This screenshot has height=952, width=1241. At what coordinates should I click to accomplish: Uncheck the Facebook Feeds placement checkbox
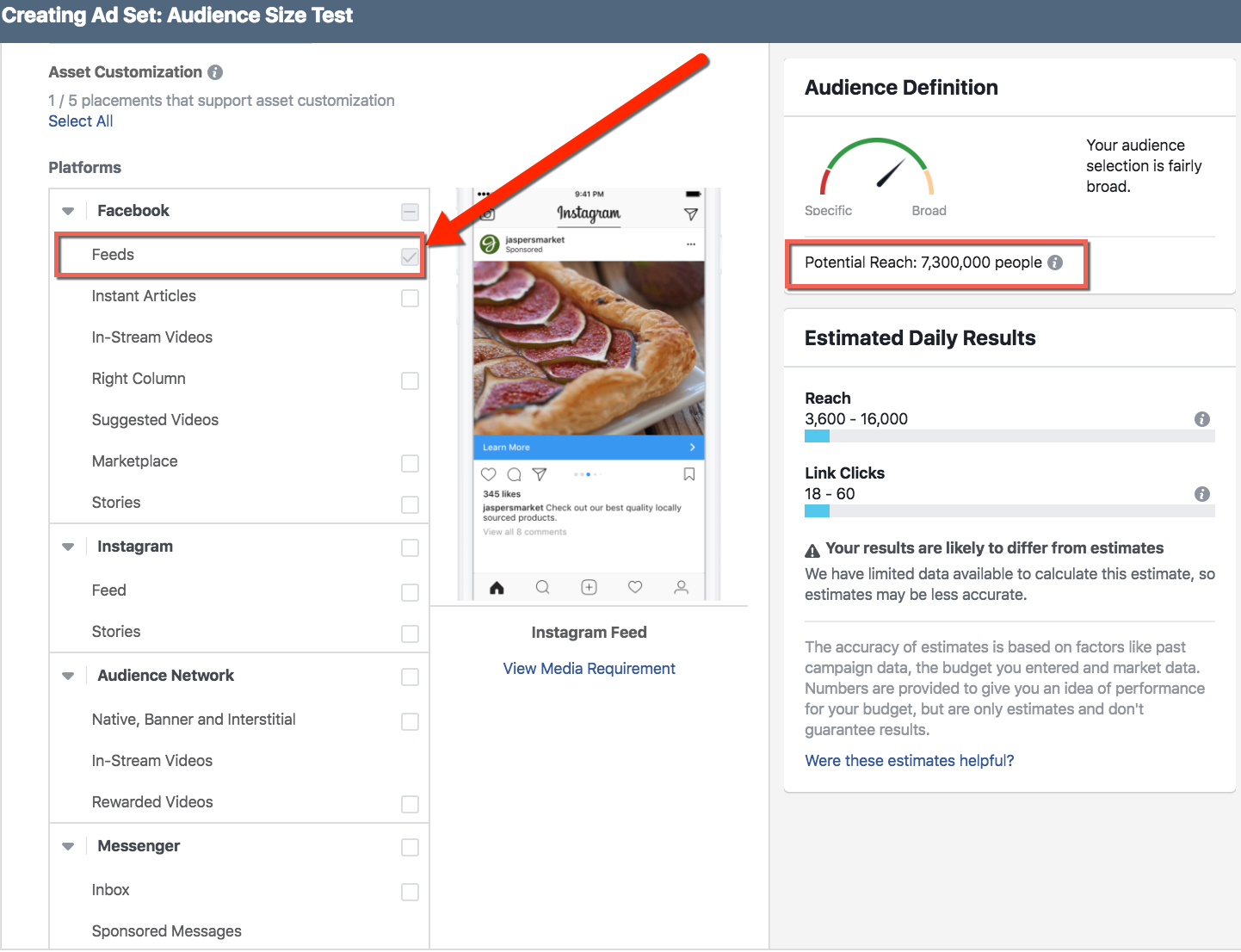(411, 257)
